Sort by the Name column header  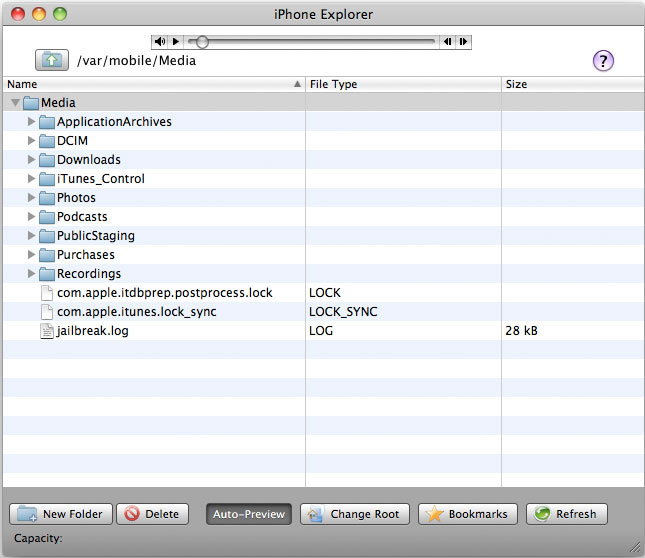pyautogui.click(x=150, y=84)
